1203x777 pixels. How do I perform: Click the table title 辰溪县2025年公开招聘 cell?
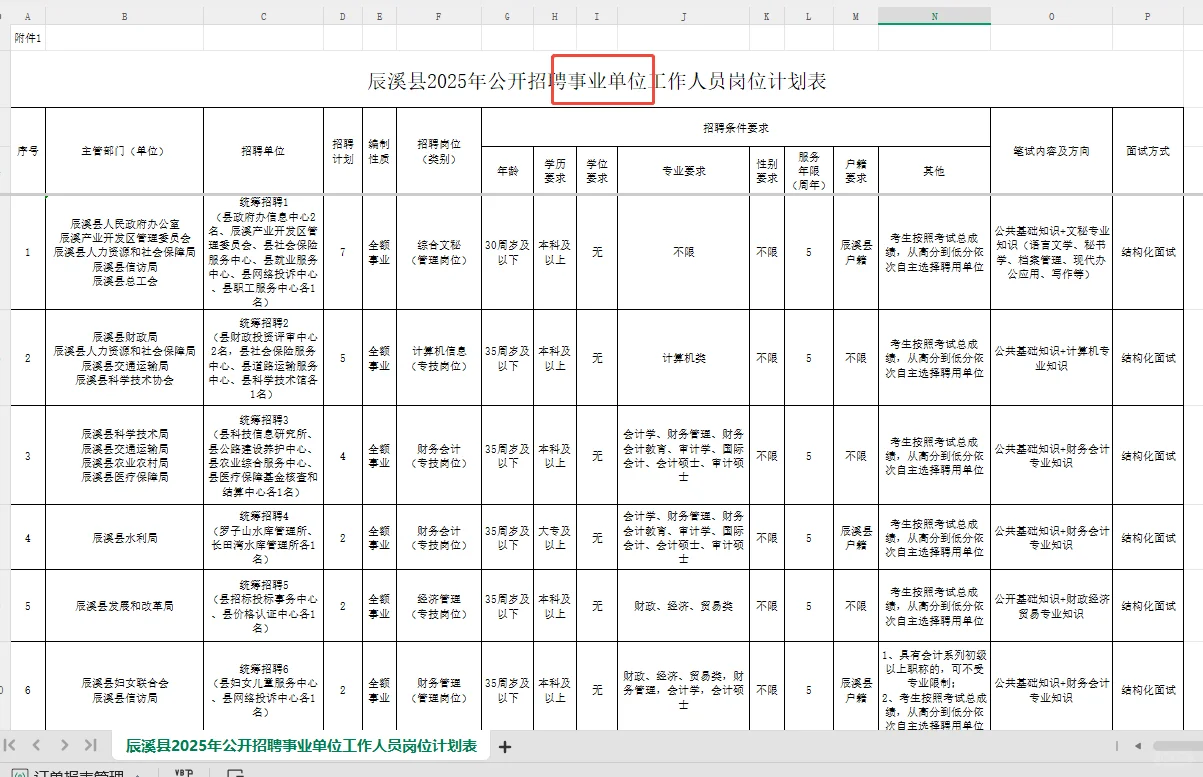tap(597, 80)
